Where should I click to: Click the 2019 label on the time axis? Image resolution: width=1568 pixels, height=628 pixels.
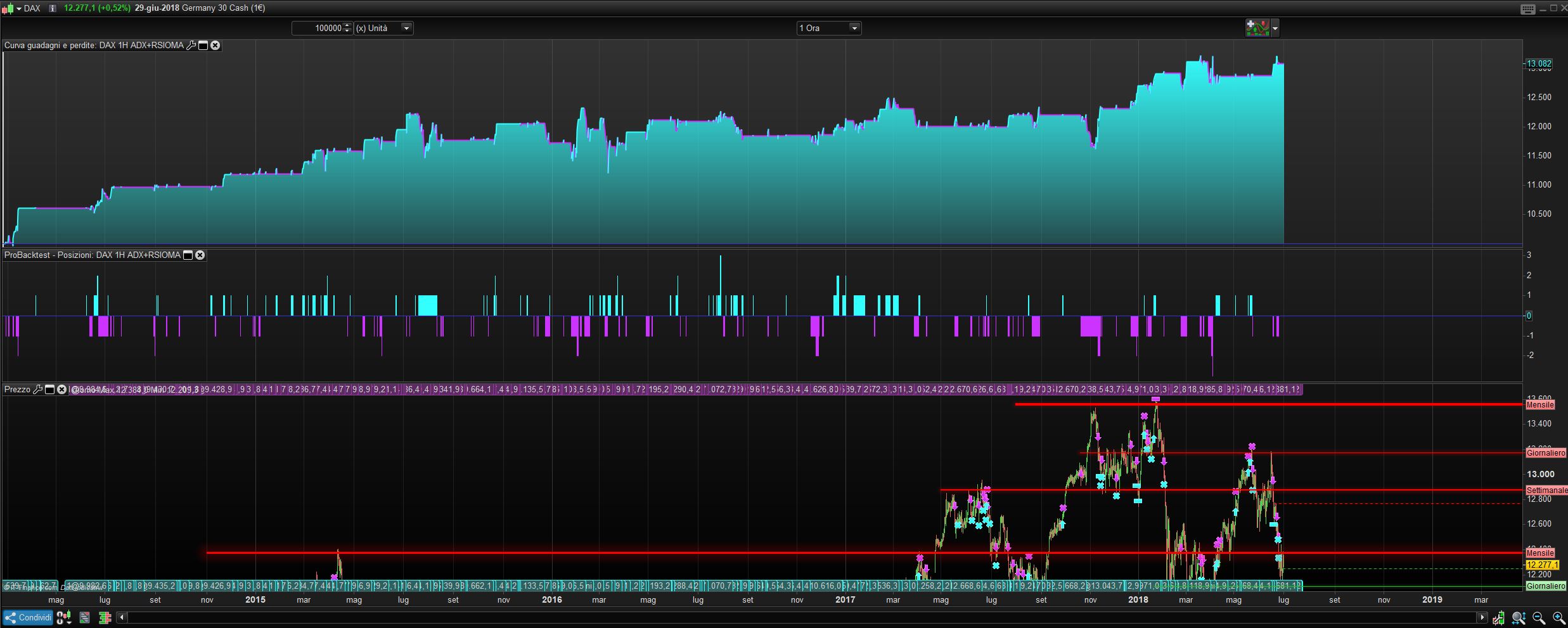1432,599
